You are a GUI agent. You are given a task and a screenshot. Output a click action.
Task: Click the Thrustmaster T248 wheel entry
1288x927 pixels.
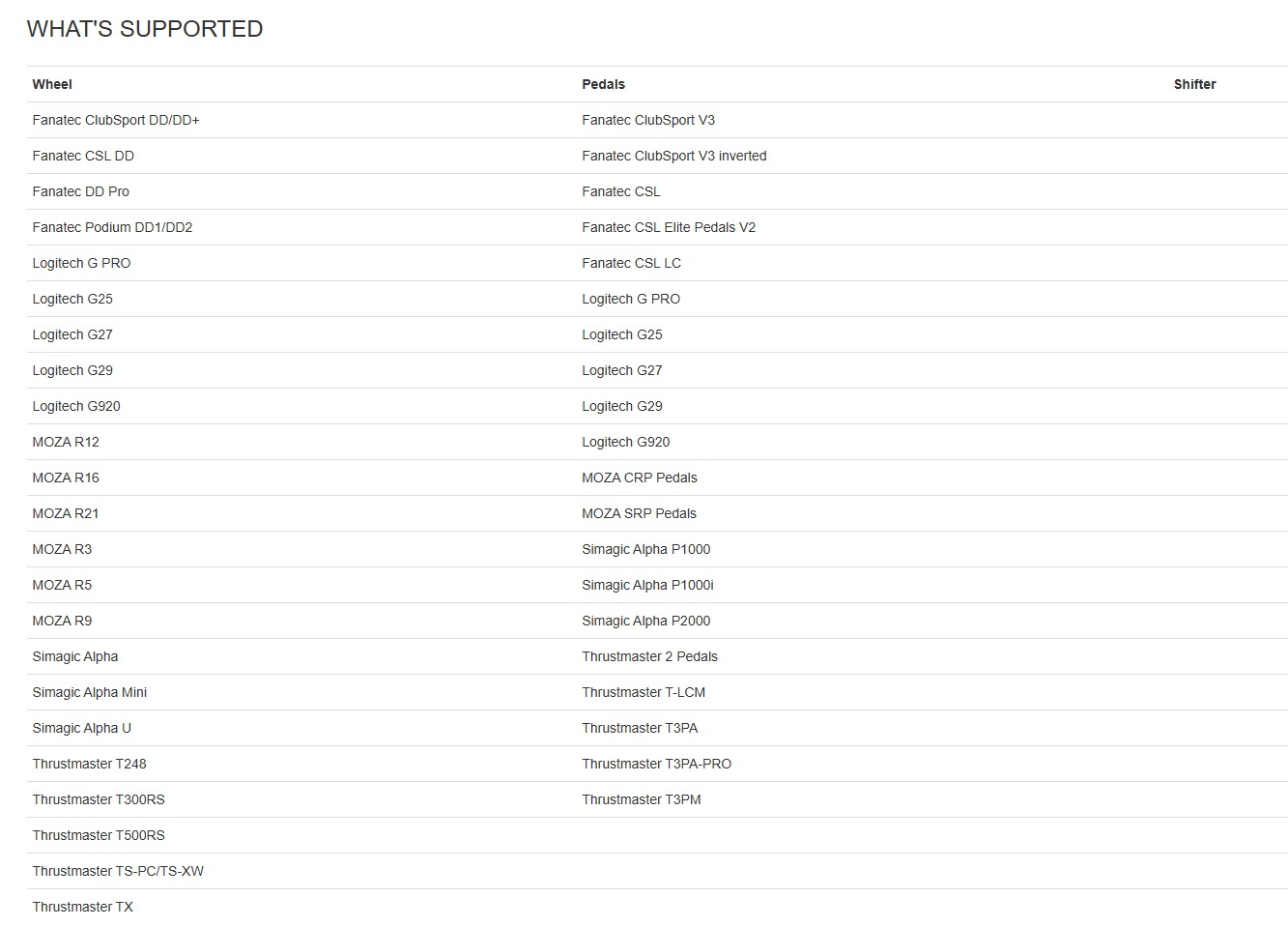[x=89, y=764]
